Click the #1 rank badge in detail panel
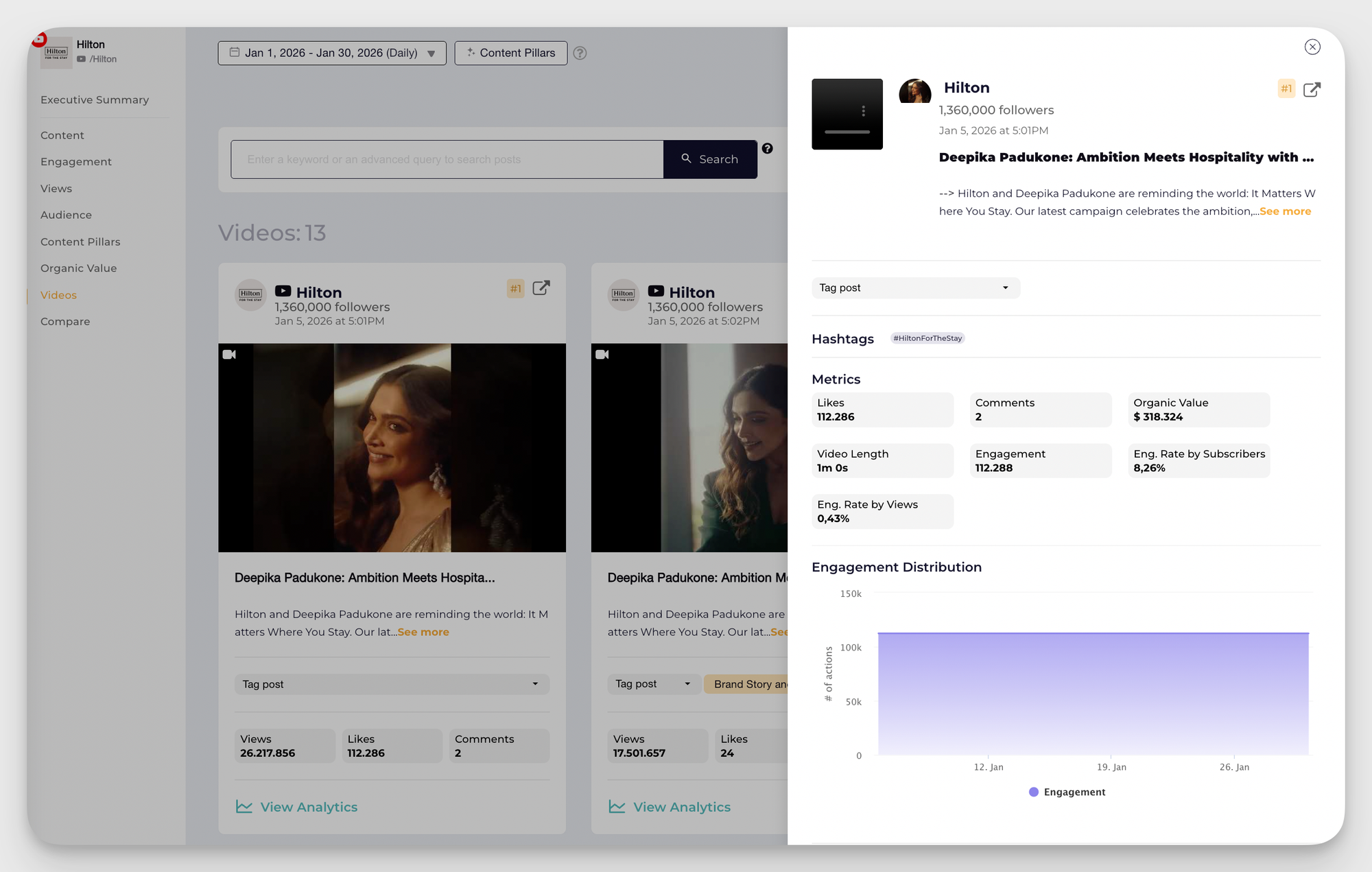 pyautogui.click(x=1286, y=89)
